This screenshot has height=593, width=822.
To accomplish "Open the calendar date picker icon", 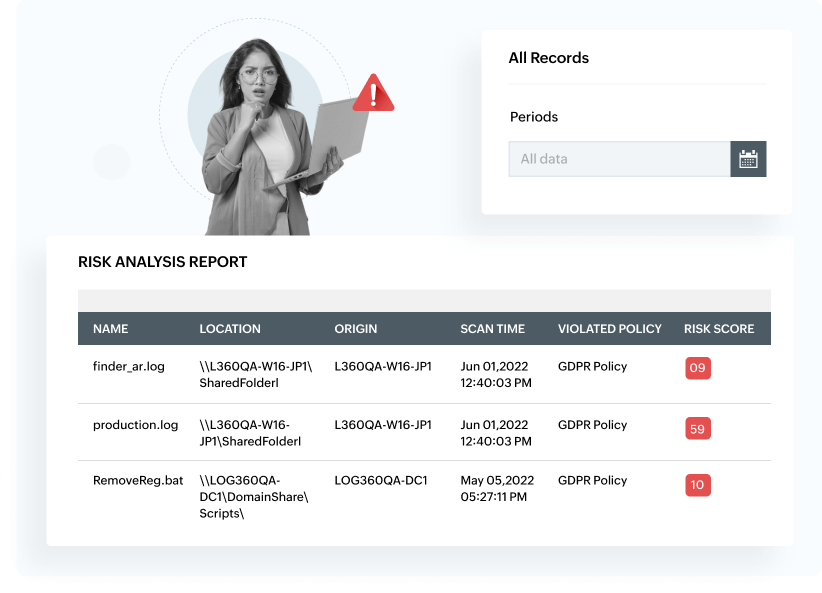I will (749, 158).
